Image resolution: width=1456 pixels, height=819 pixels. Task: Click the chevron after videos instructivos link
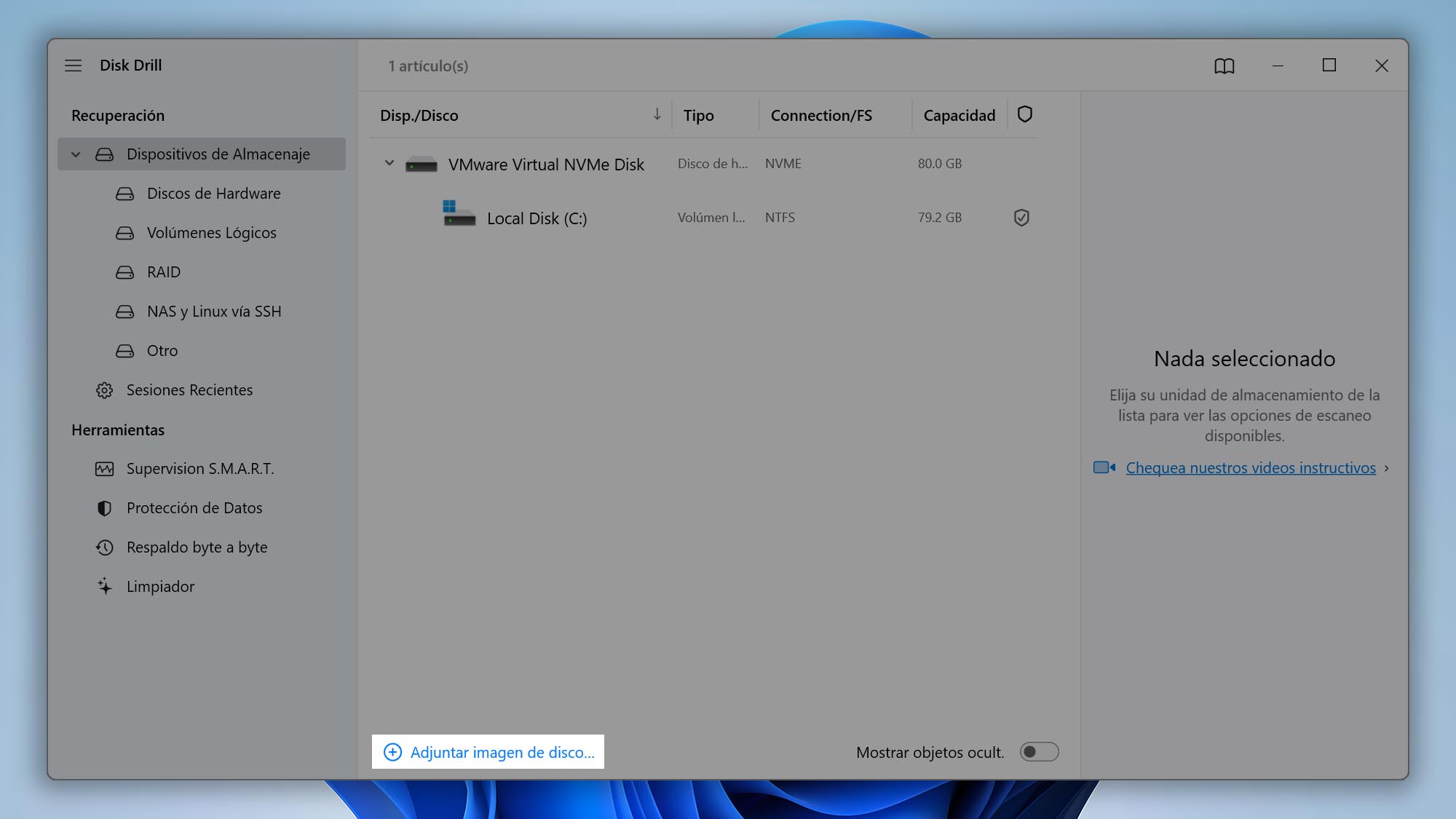[1386, 468]
